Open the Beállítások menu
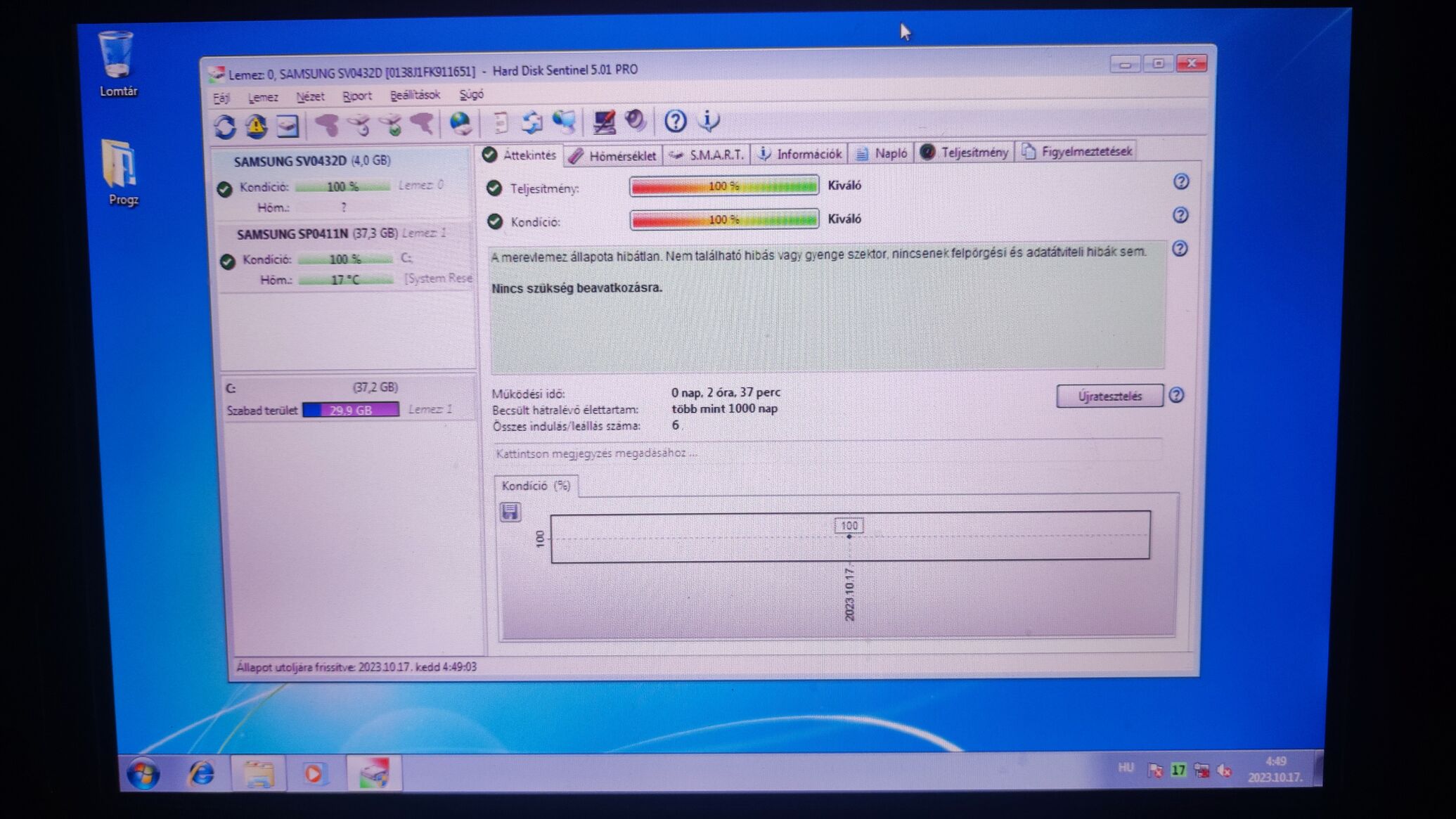The image size is (1456, 819). (x=415, y=94)
